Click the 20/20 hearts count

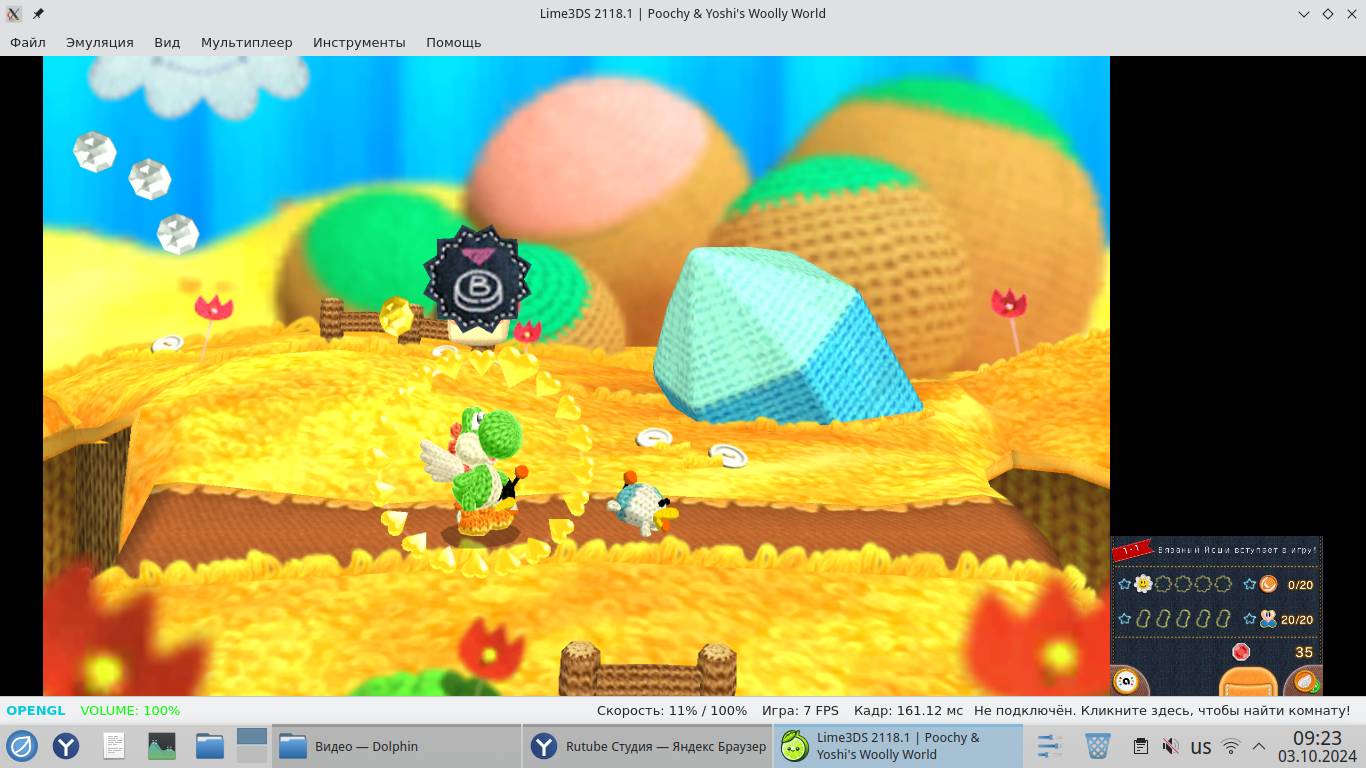[1297, 620]
